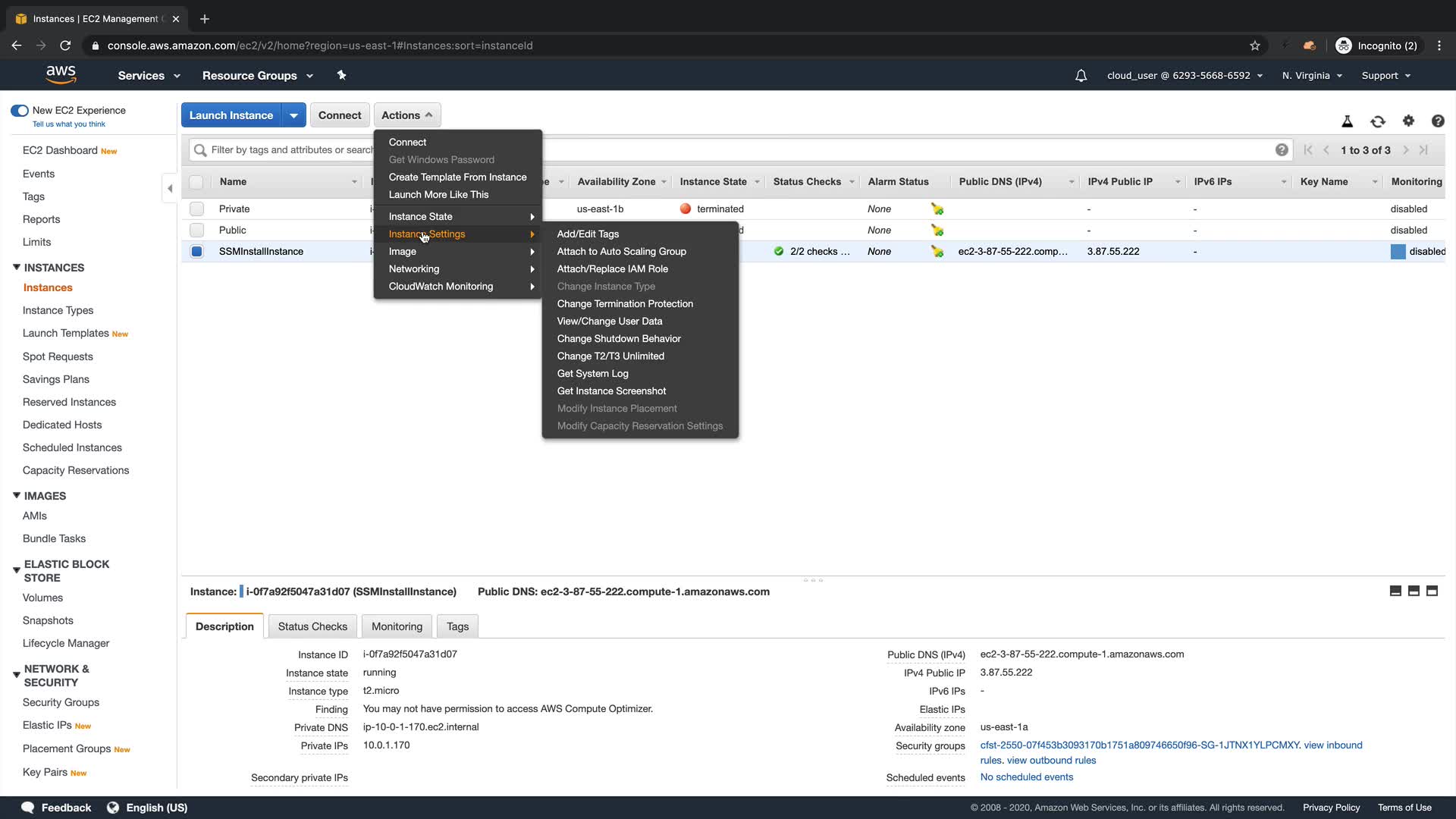The width and height of the screenshot is (1456, 819).
Task: Open the settings gear icon for the table
Action: coord(1408,121)
